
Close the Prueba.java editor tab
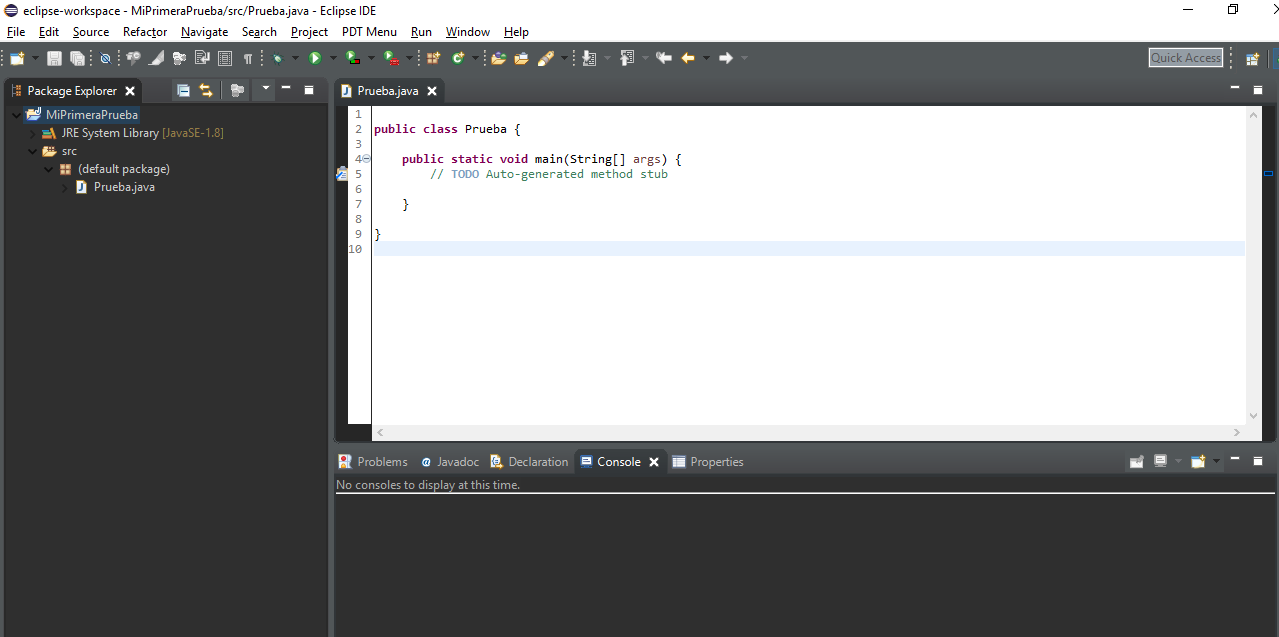point(432,91)
